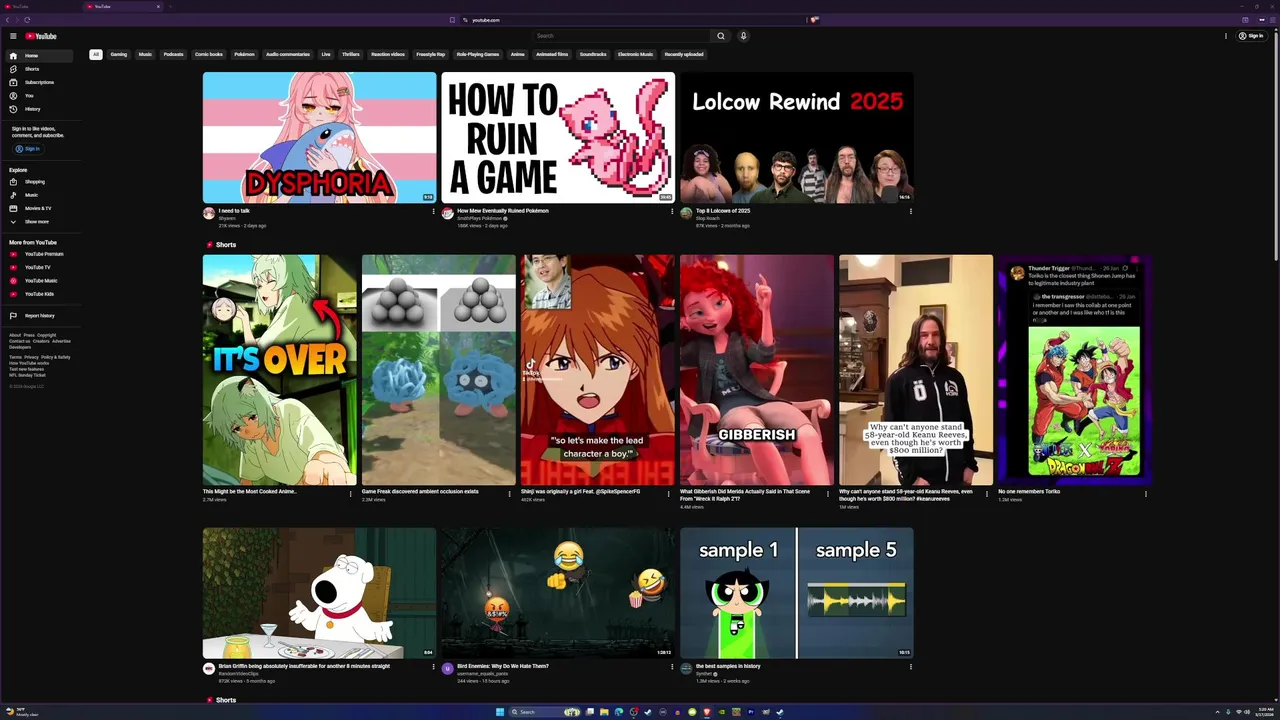
Task: Click Sign in button in header
Action: [x=1252, y=36]
